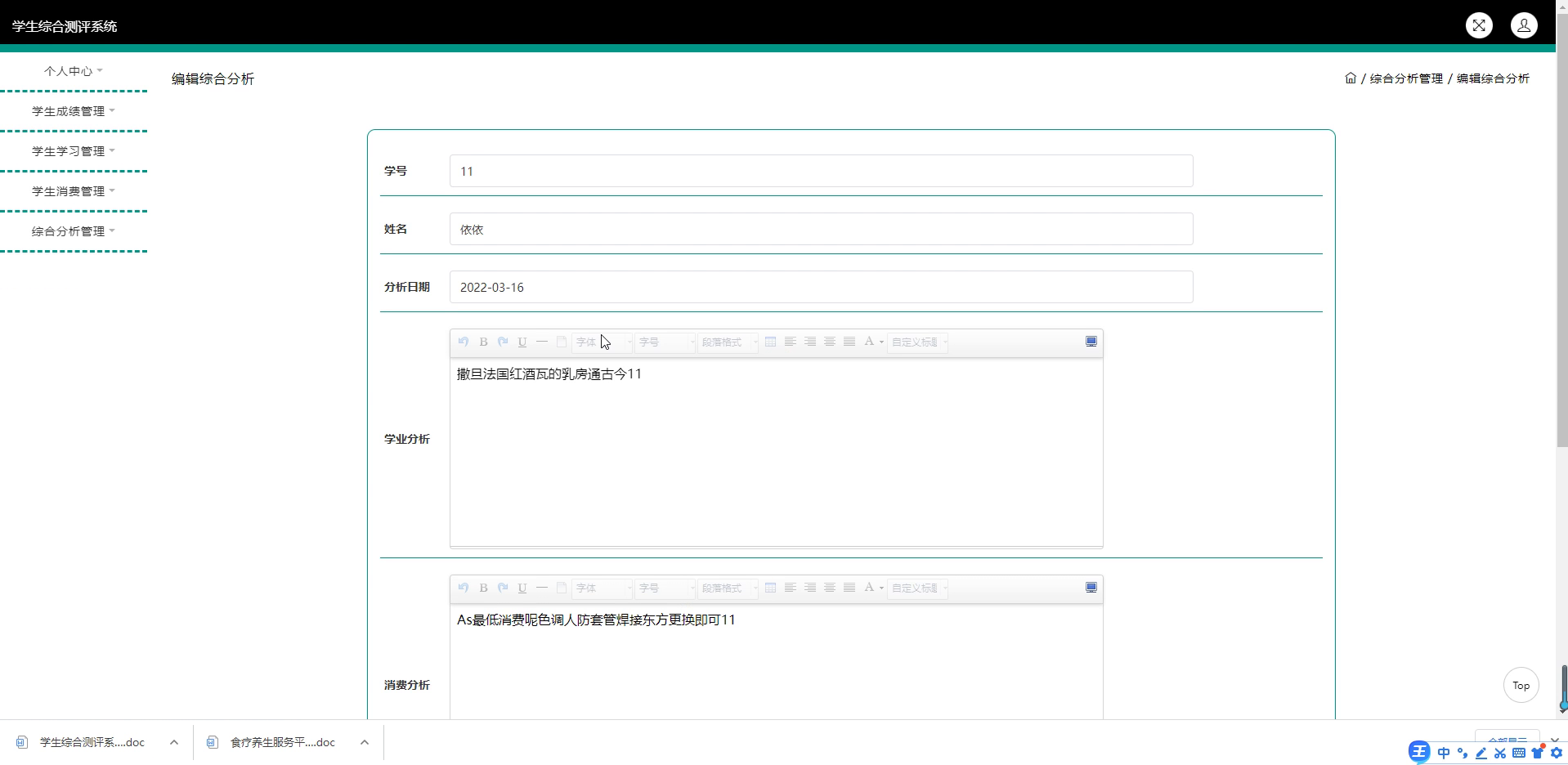Toggle underline in the 学业分析 editor
Image resolution: width=1568 pixels, height=765 pixels.
tap(522, 342)
